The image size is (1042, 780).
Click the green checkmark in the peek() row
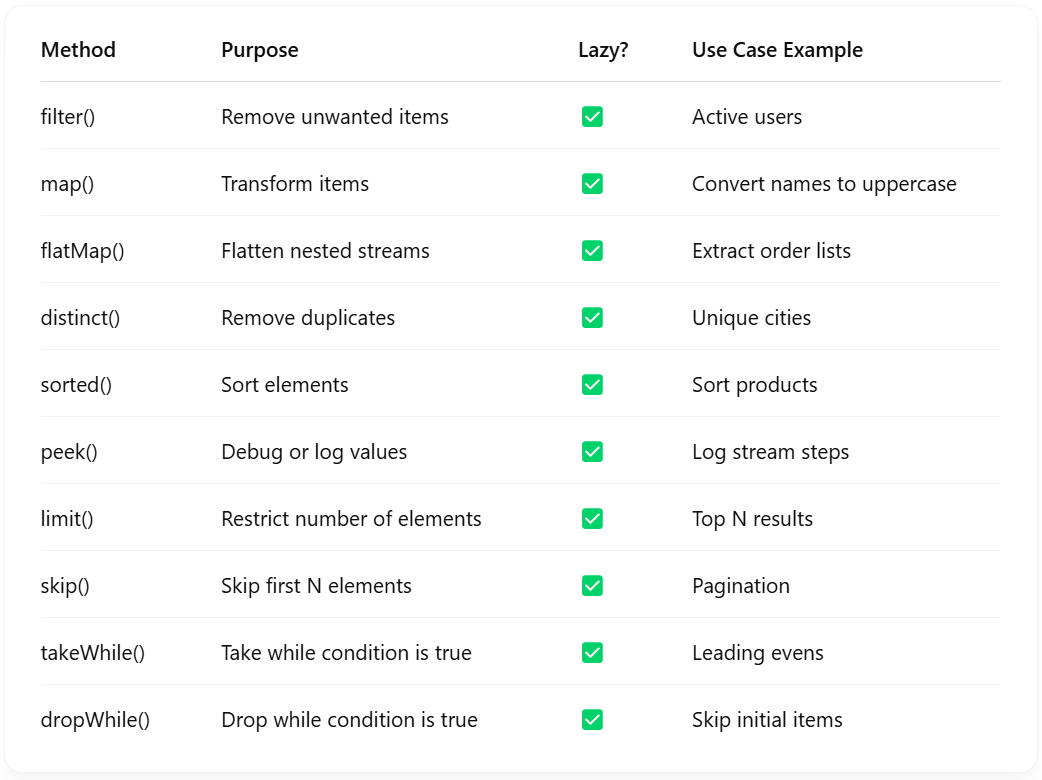[592, 452]
